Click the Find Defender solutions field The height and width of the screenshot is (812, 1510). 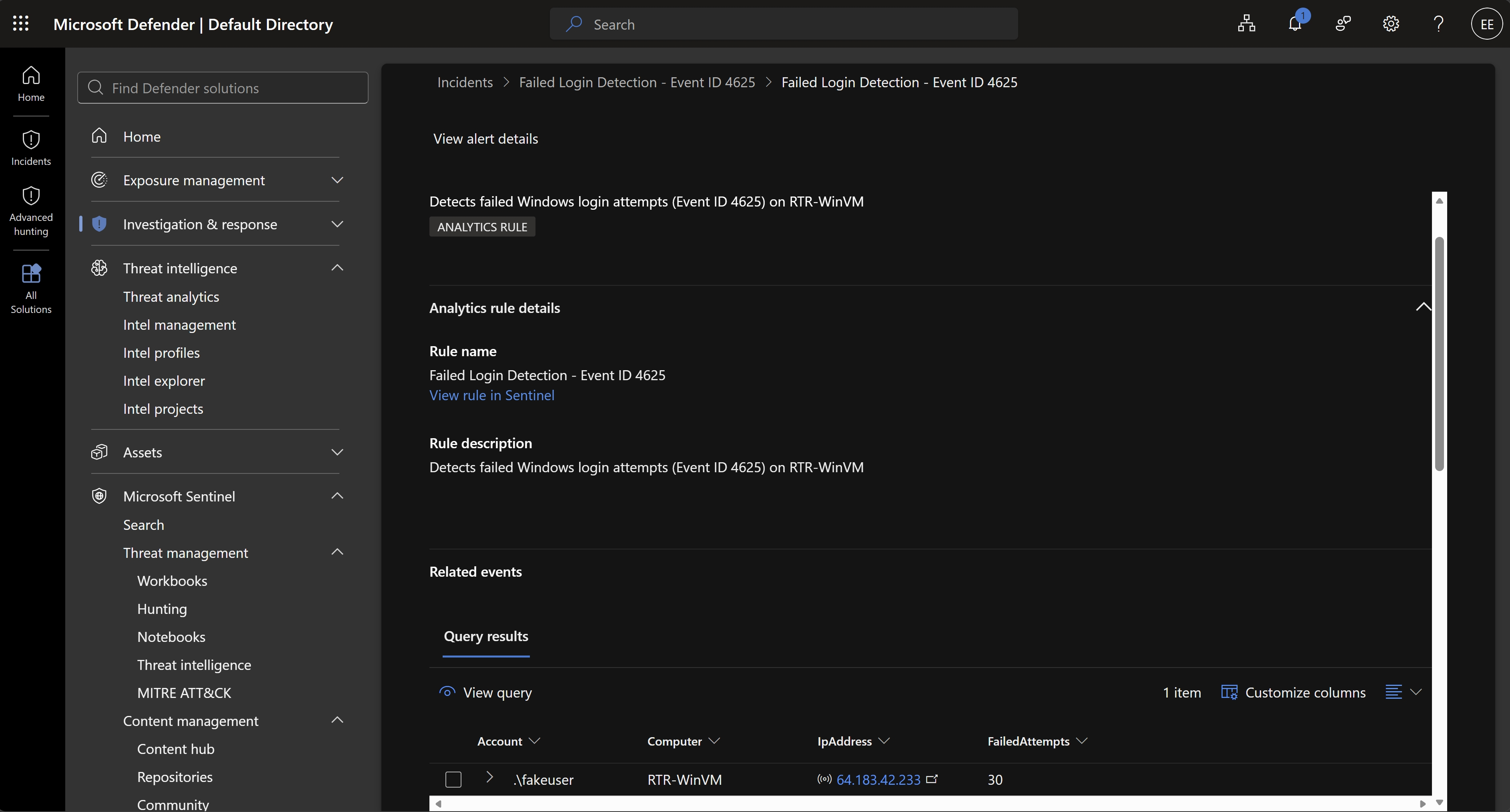coord(223,88)
